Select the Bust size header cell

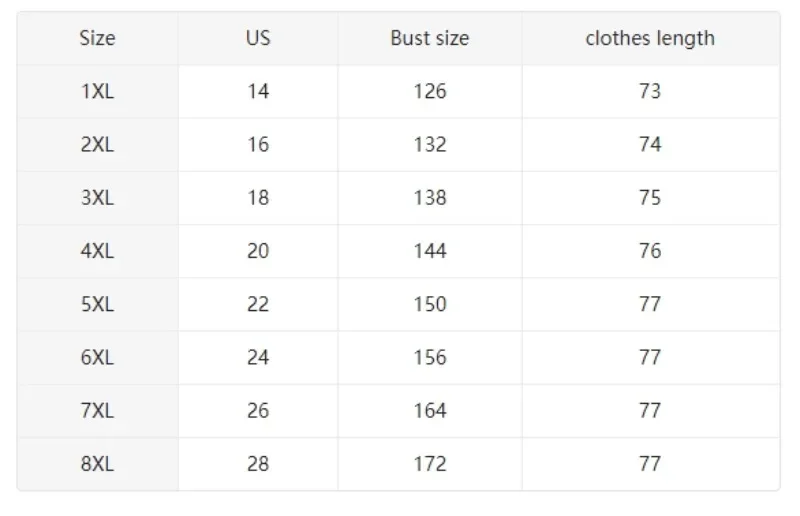coord(430,38)
